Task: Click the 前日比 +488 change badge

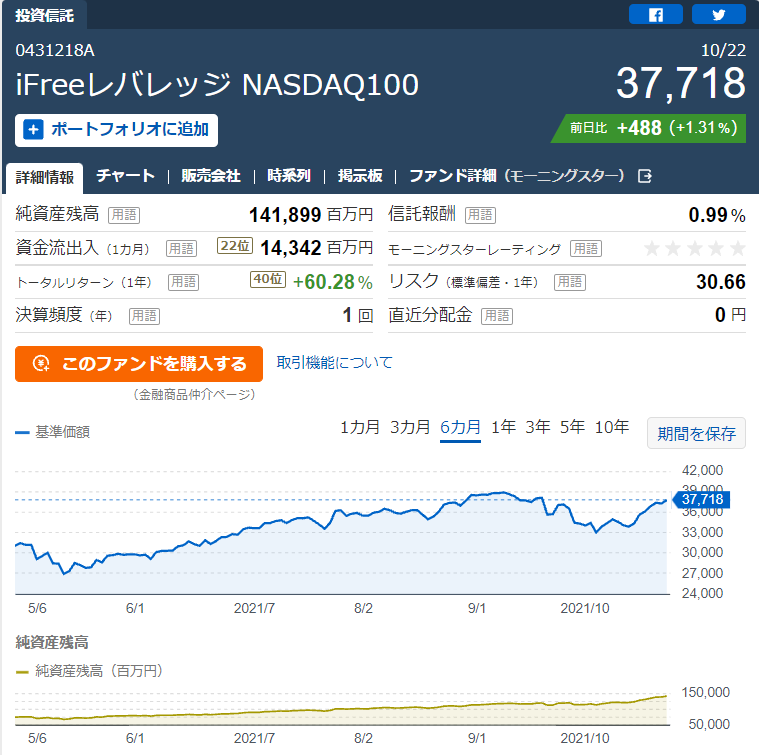Action: tap(649, 128)
